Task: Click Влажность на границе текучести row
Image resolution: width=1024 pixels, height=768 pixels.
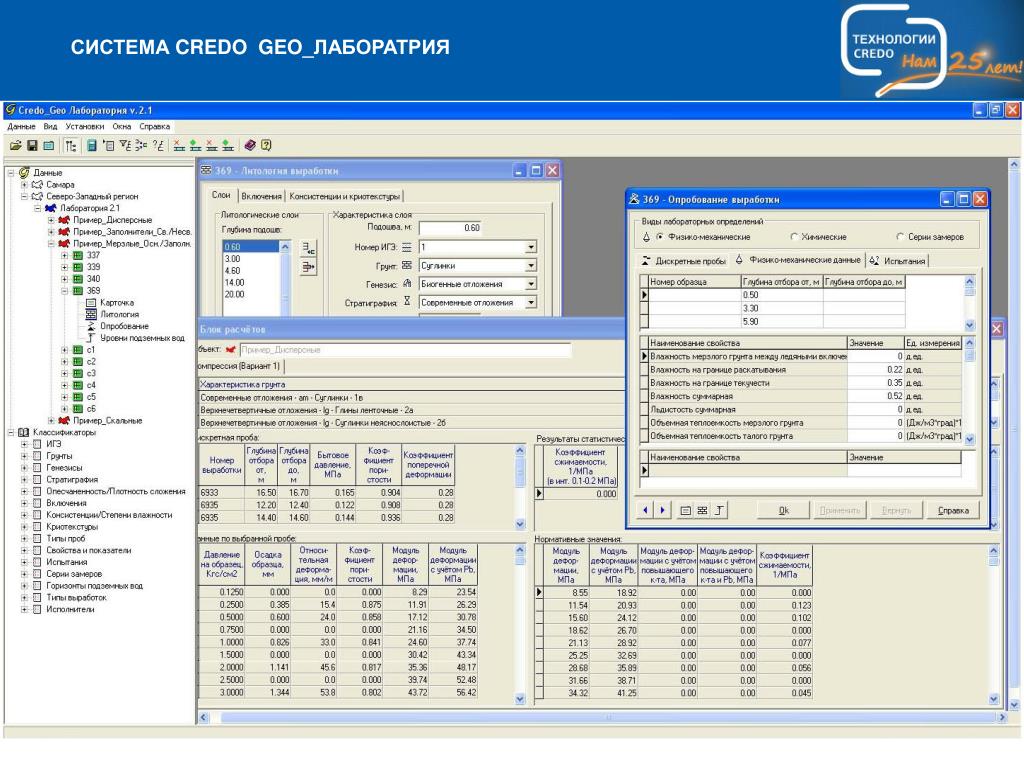Action: click(802, 383)
